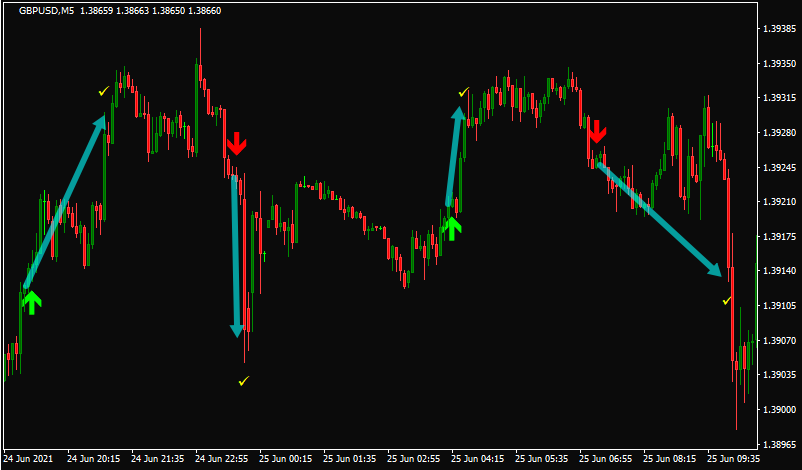The image size is (802, 470).
Task: Click price scale label 1.39105
Action: tap(779, 305)
